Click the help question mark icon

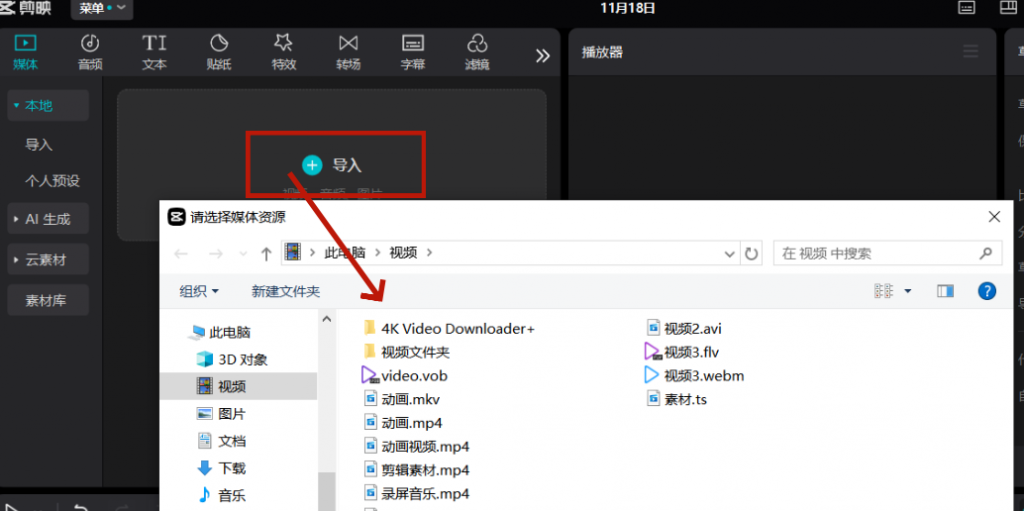986,291
